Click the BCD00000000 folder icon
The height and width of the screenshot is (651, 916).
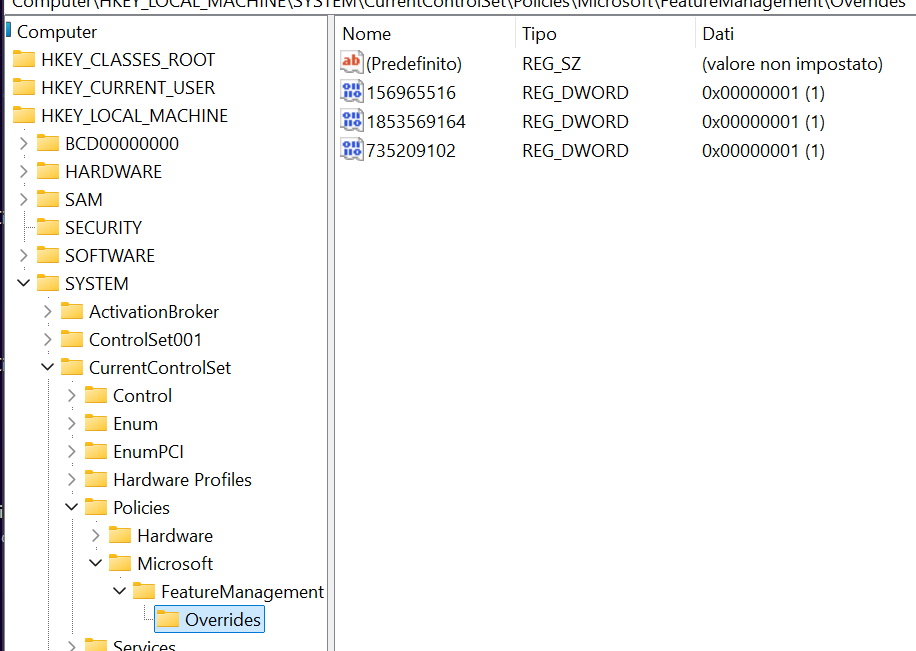tap(48, 143)
